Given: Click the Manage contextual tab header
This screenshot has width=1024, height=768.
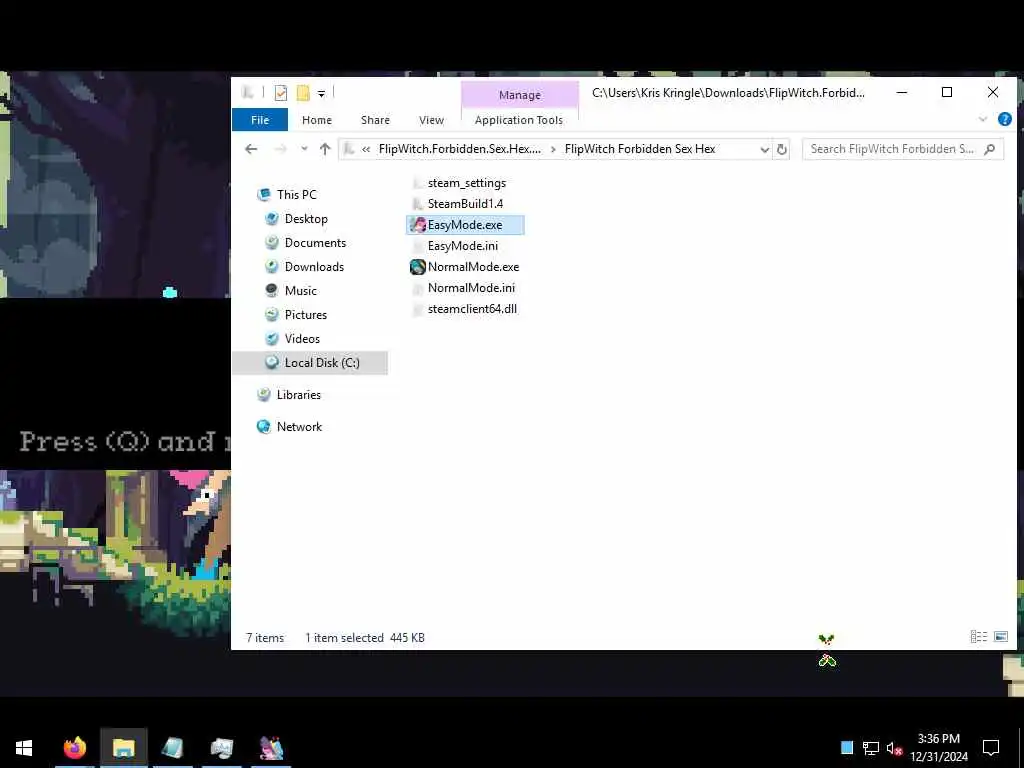Looking at the screenshot, I should (520, 95).
